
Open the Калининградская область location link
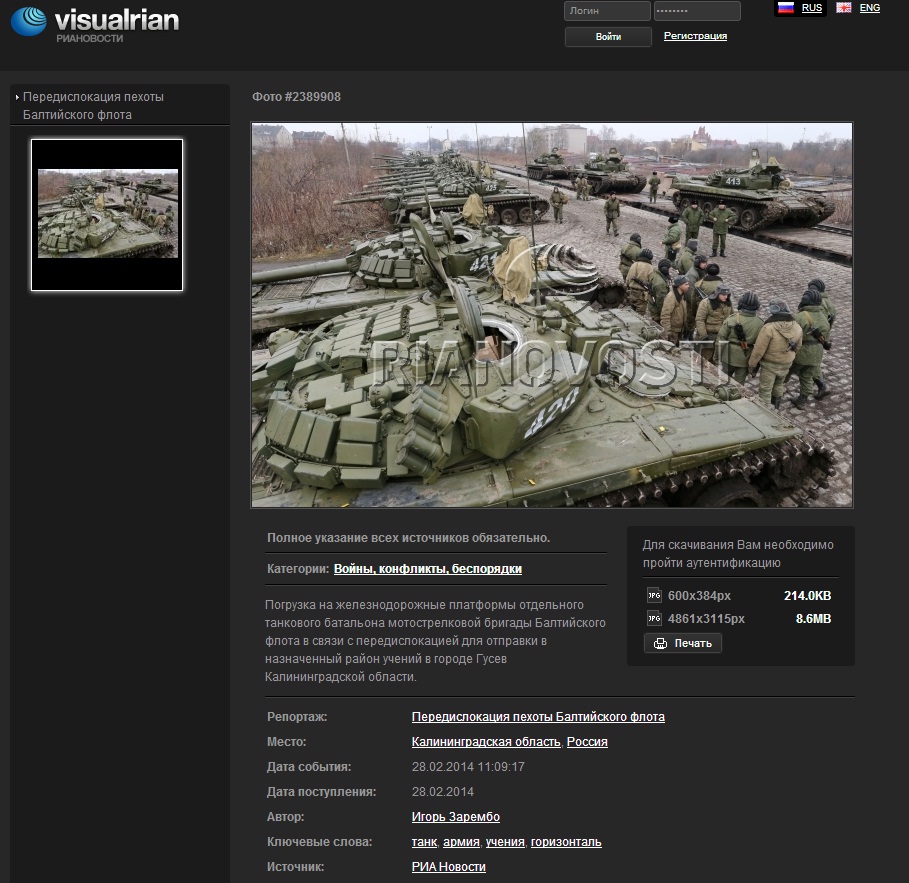pos(486,742)
